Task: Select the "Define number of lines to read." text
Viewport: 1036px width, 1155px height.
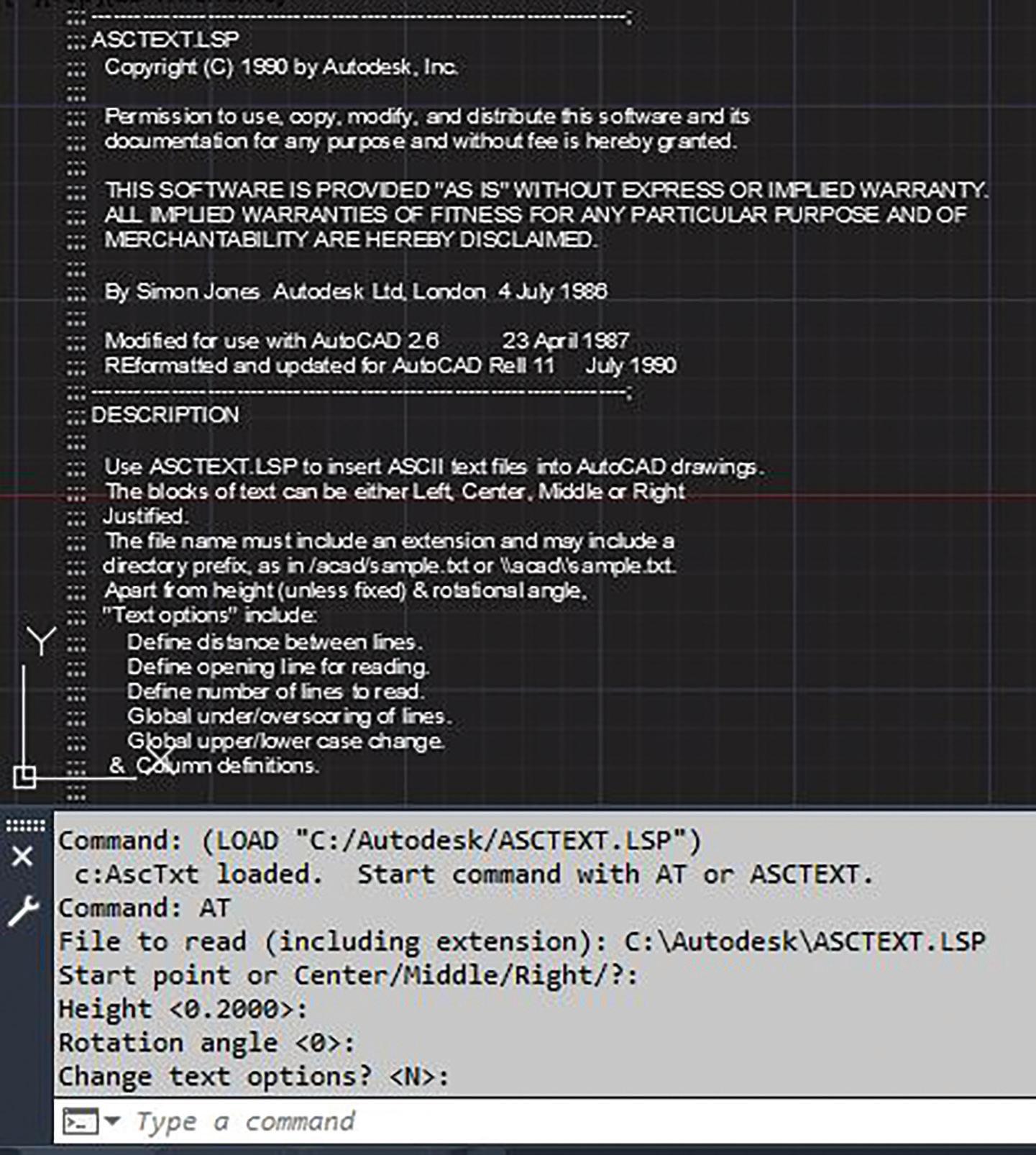Action: click(275, 692)
